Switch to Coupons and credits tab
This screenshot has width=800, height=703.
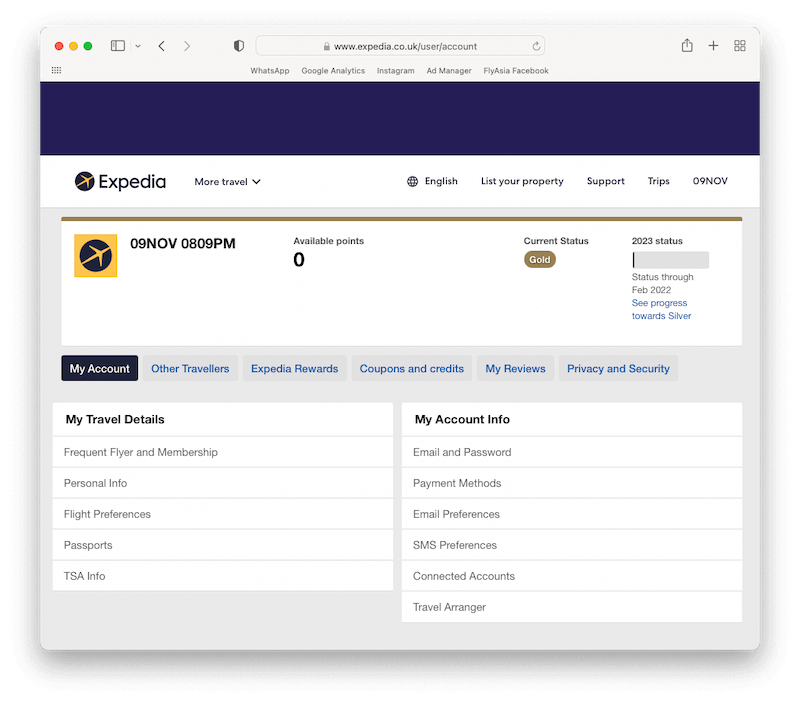click(x=411, y=368)
